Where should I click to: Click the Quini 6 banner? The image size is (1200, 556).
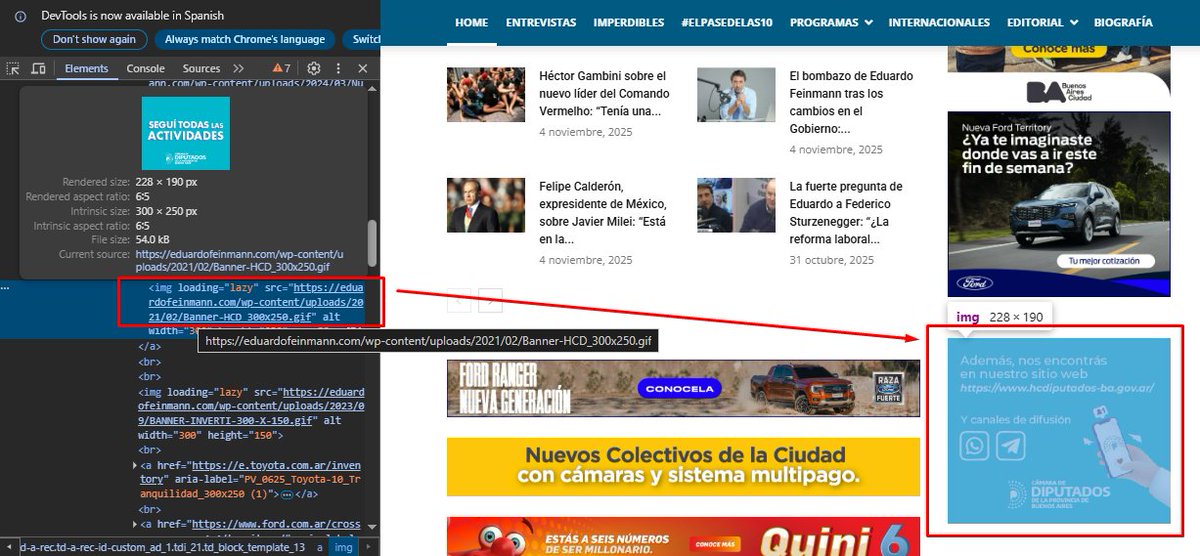click(x=683, y=536)
